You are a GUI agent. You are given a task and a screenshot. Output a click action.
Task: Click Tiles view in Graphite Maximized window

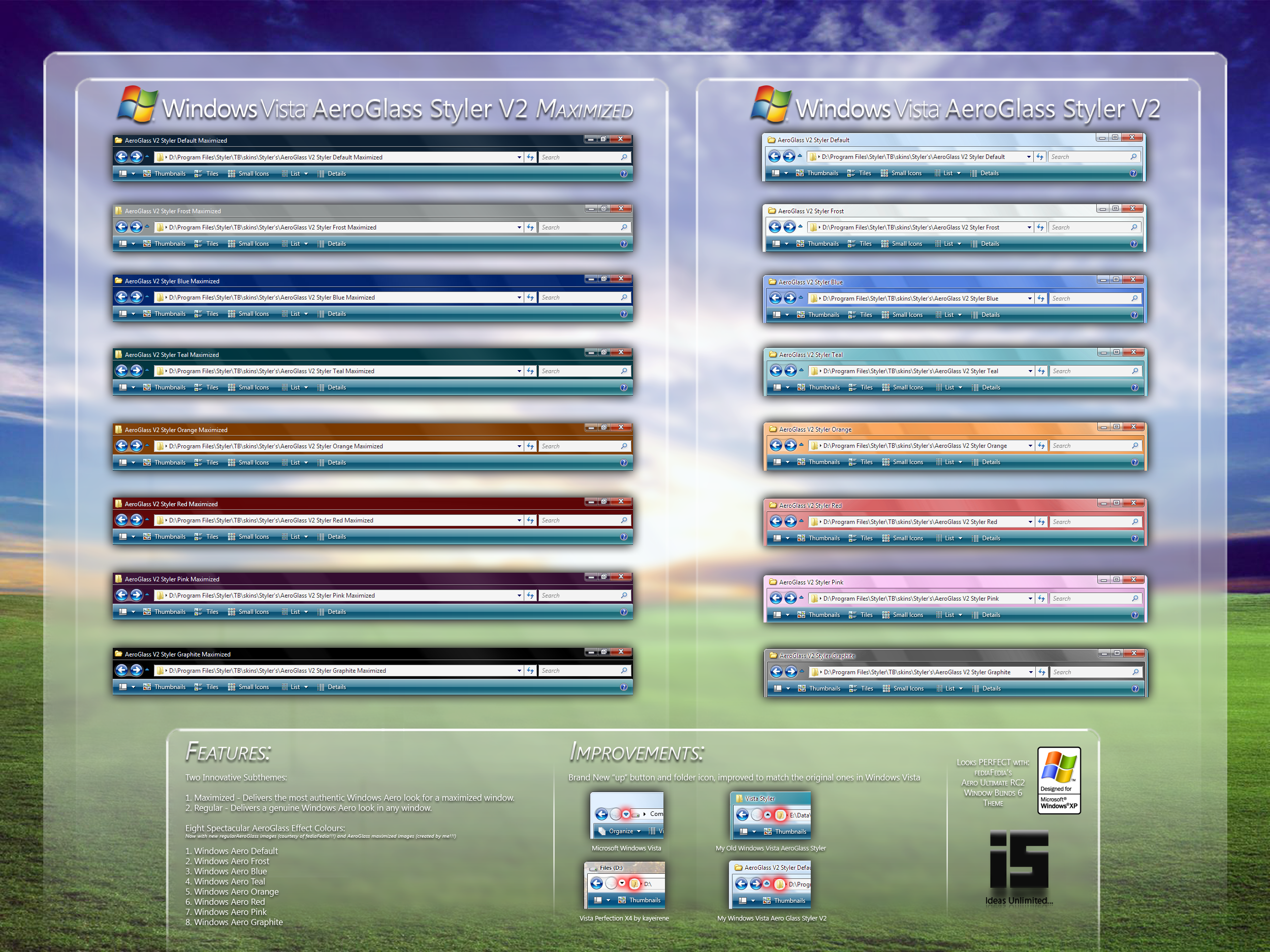point(207,687)
